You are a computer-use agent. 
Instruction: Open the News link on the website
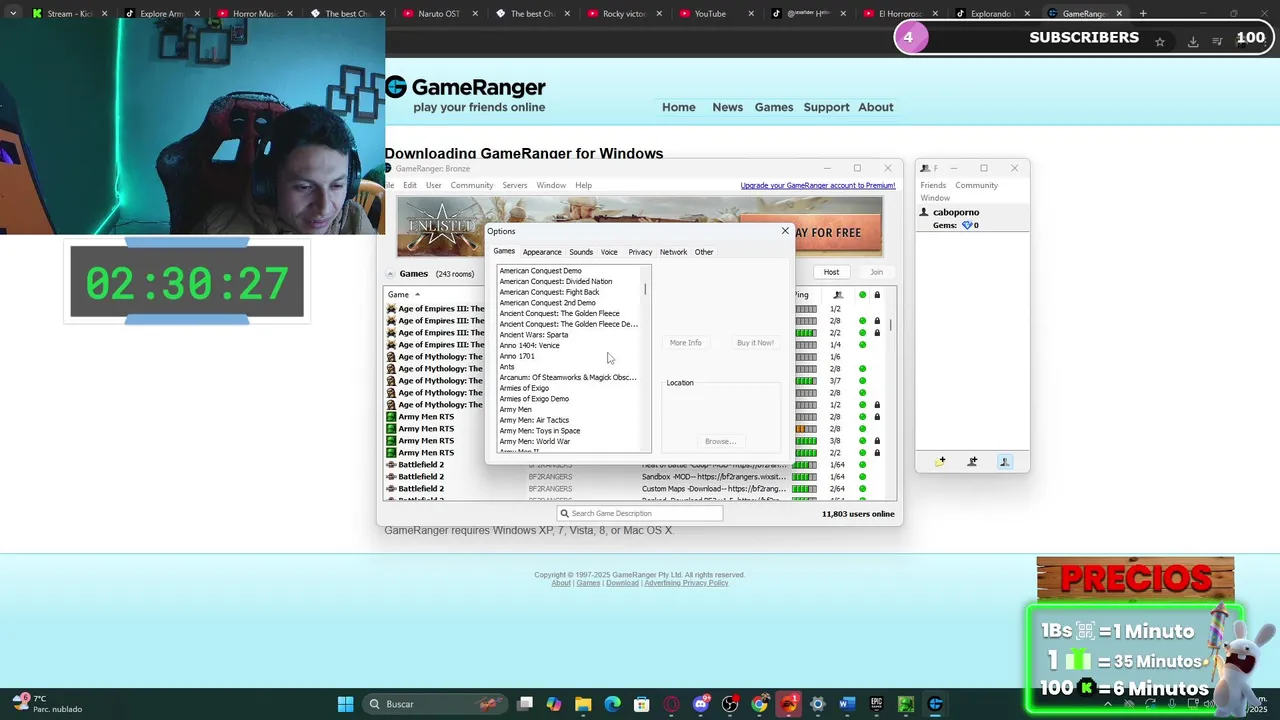(727, 107)
